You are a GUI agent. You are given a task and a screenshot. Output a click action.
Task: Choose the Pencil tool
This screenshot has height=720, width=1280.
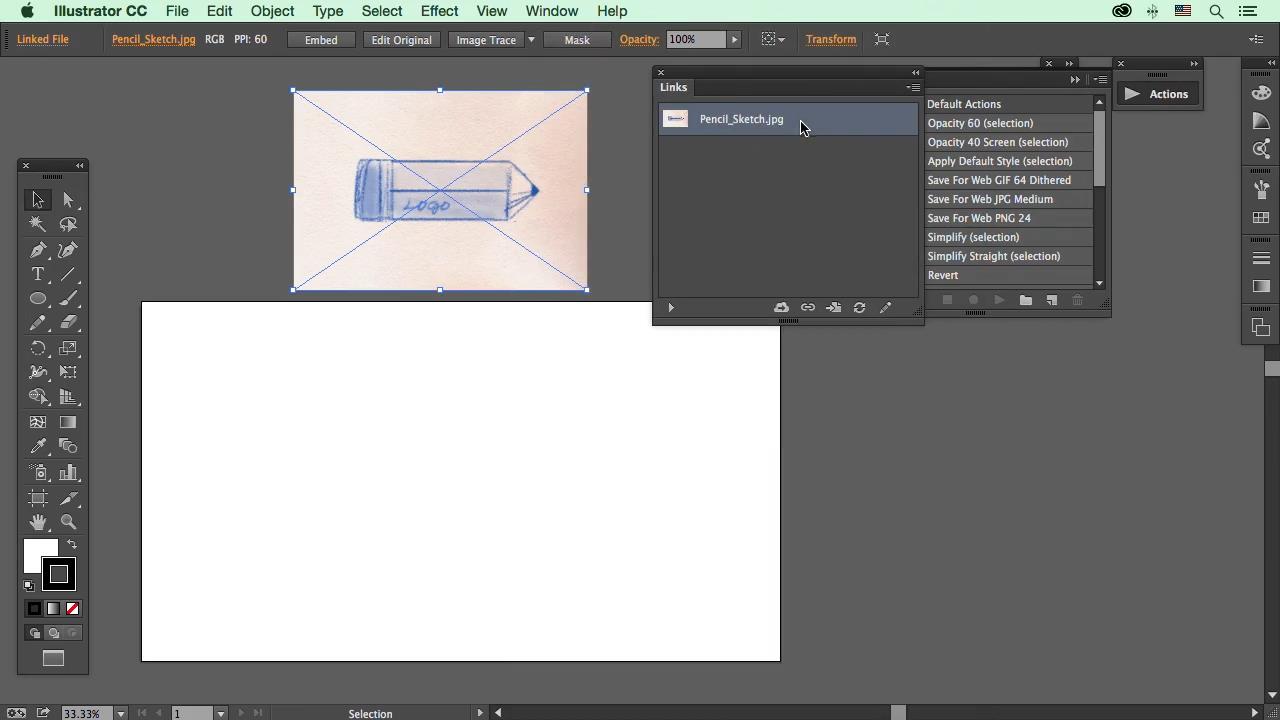[38, 323]
